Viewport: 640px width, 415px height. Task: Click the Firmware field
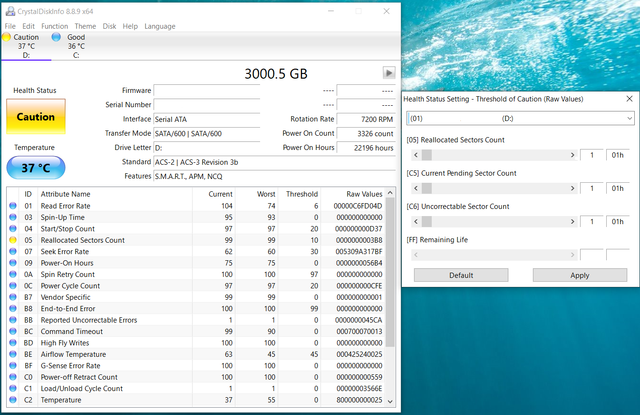[207, 91]
